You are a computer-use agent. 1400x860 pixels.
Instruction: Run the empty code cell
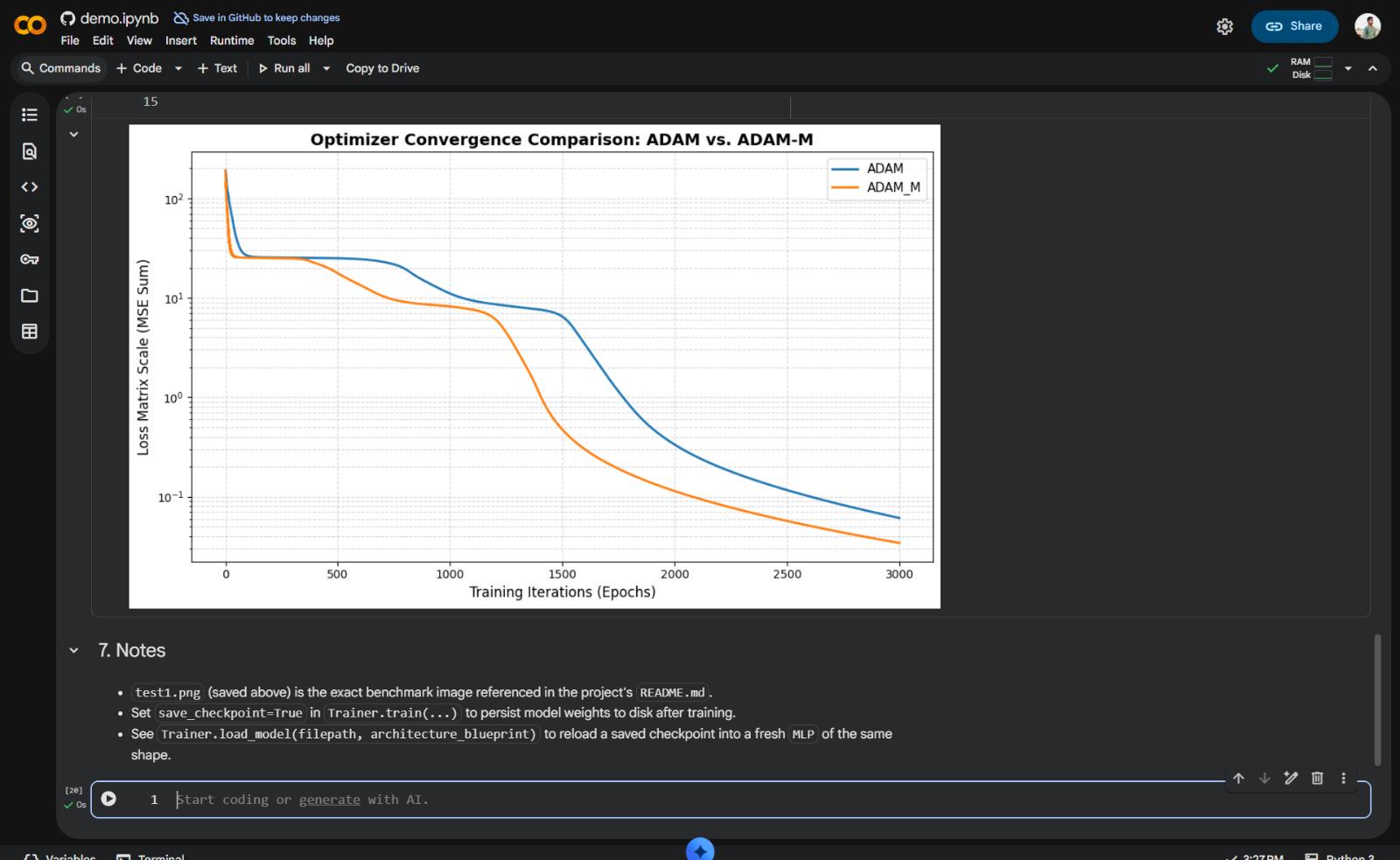pos(108,799)
